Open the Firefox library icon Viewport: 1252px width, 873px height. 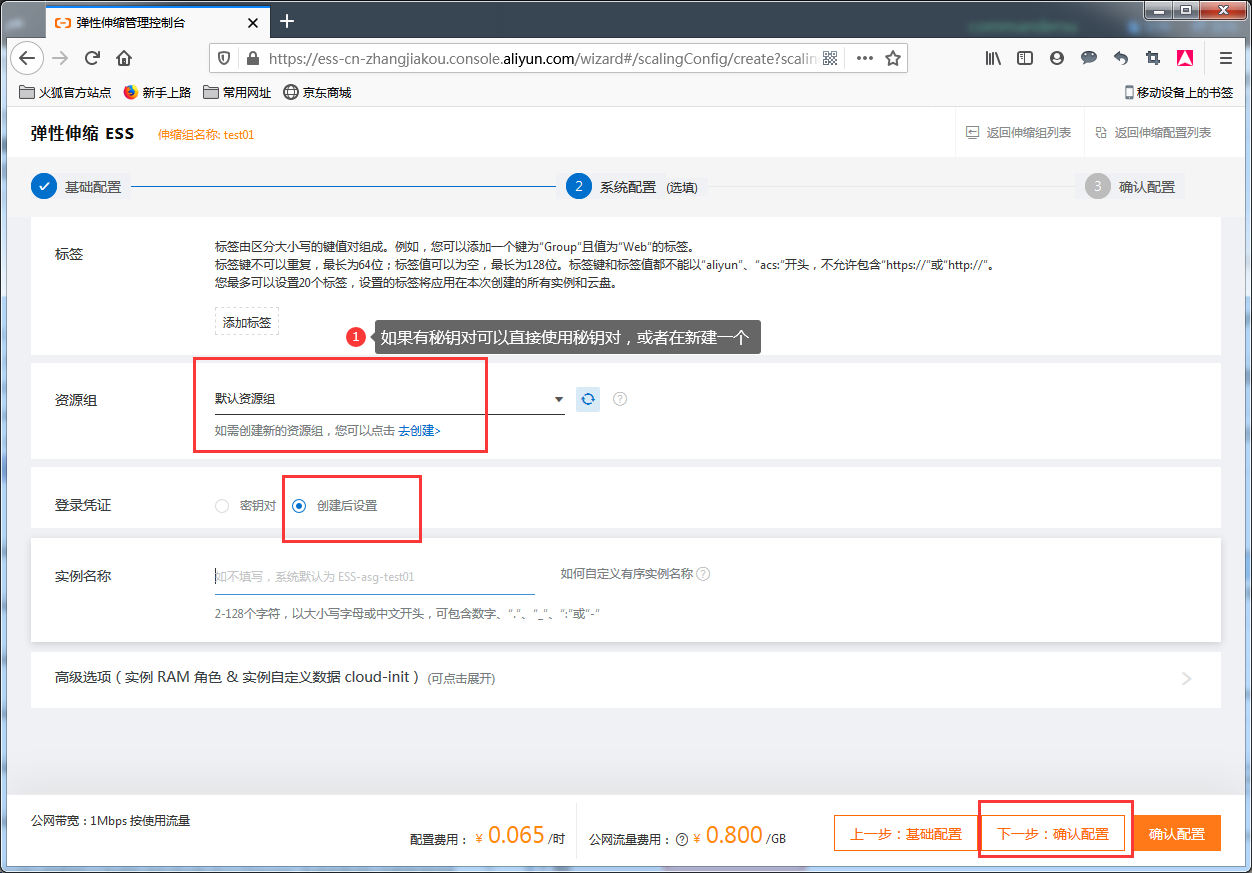[993, 58]
